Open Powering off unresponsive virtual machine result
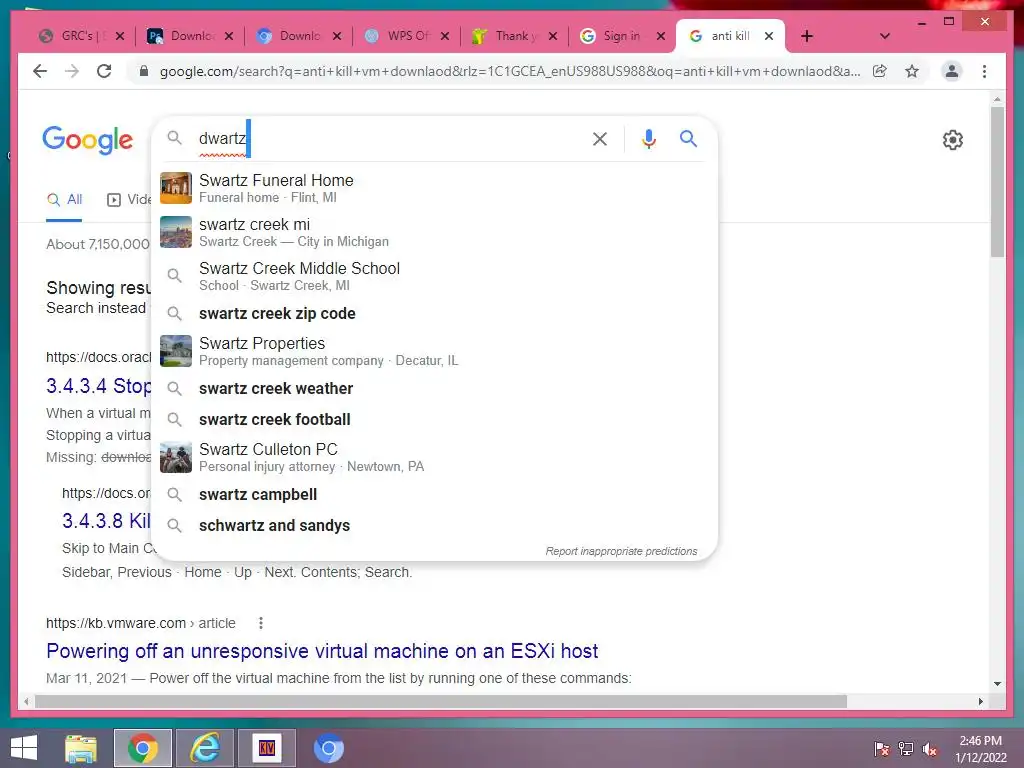This screenshot has height=768, width=1024. (x=322, y=650)
